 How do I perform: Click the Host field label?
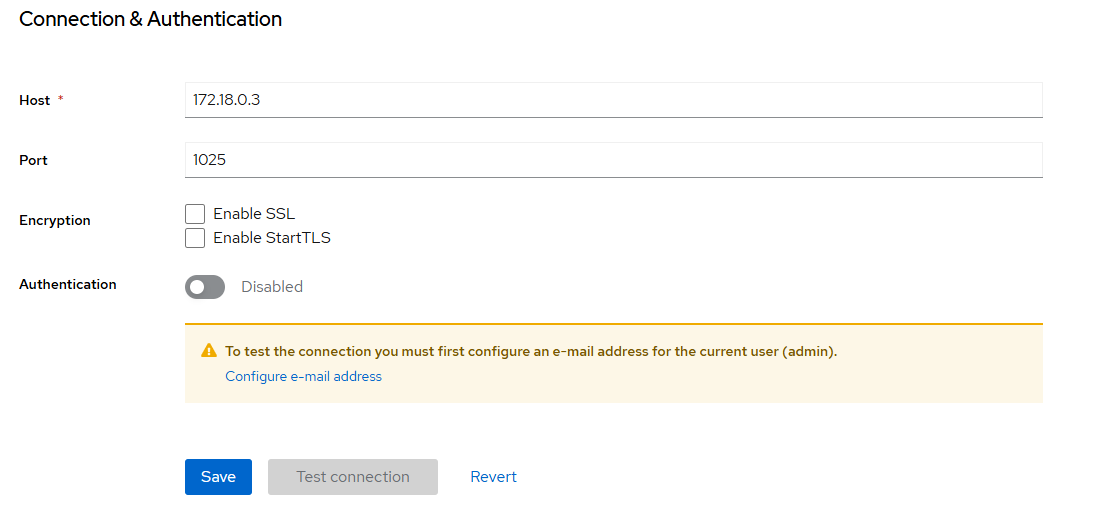point(34,101)
